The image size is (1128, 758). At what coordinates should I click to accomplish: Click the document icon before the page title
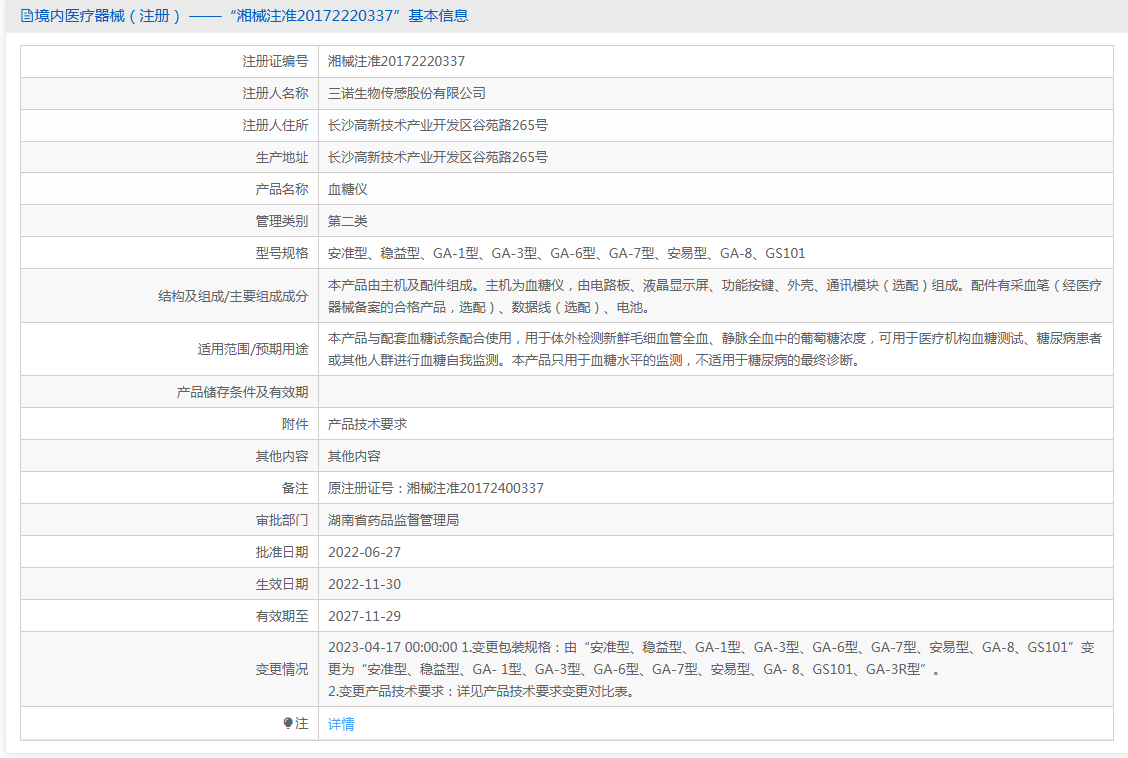click(x=27, y=16)
